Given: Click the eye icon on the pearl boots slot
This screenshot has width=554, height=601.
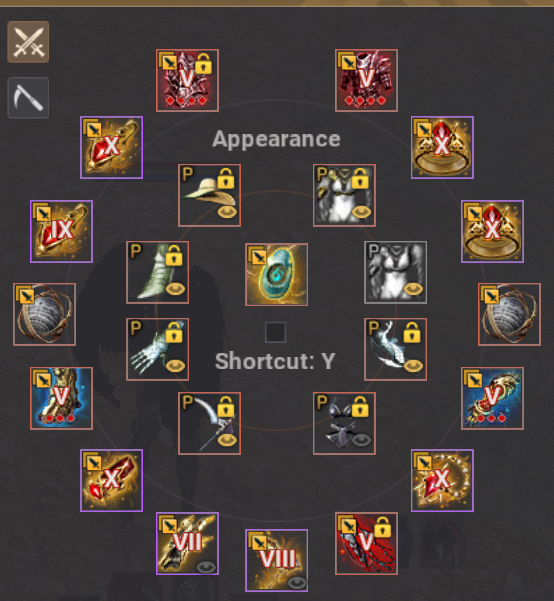Looking at the screenshot, I should click(175, 289).
